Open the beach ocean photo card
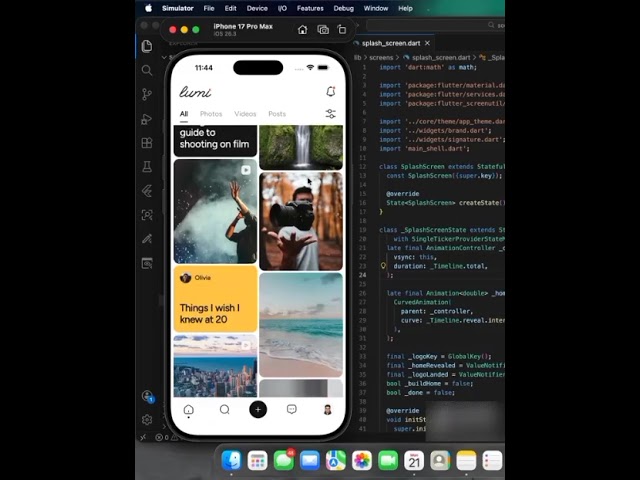This screenshot has height=480, width=640. [301, 325]
